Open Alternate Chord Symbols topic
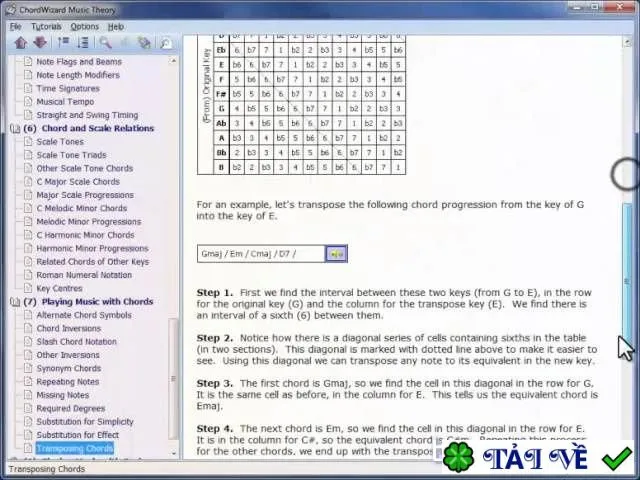640x480 pixels. click(x=84, y=315)
